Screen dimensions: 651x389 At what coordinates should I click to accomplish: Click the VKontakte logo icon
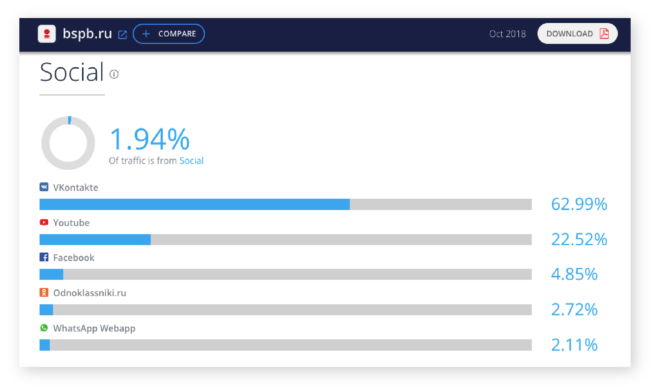coord(44,187)
